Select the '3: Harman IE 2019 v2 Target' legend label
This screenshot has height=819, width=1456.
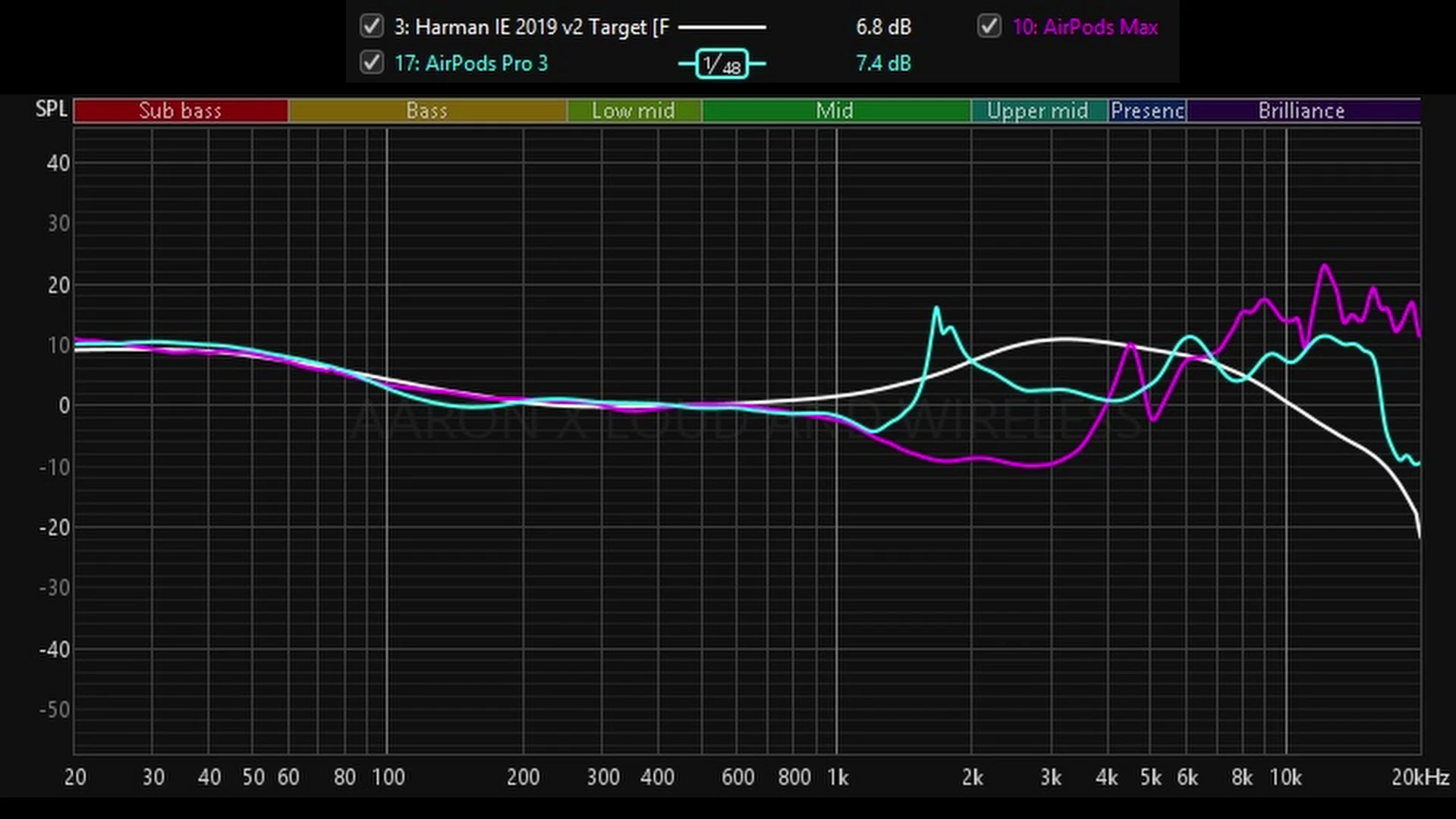click(531, 27)
